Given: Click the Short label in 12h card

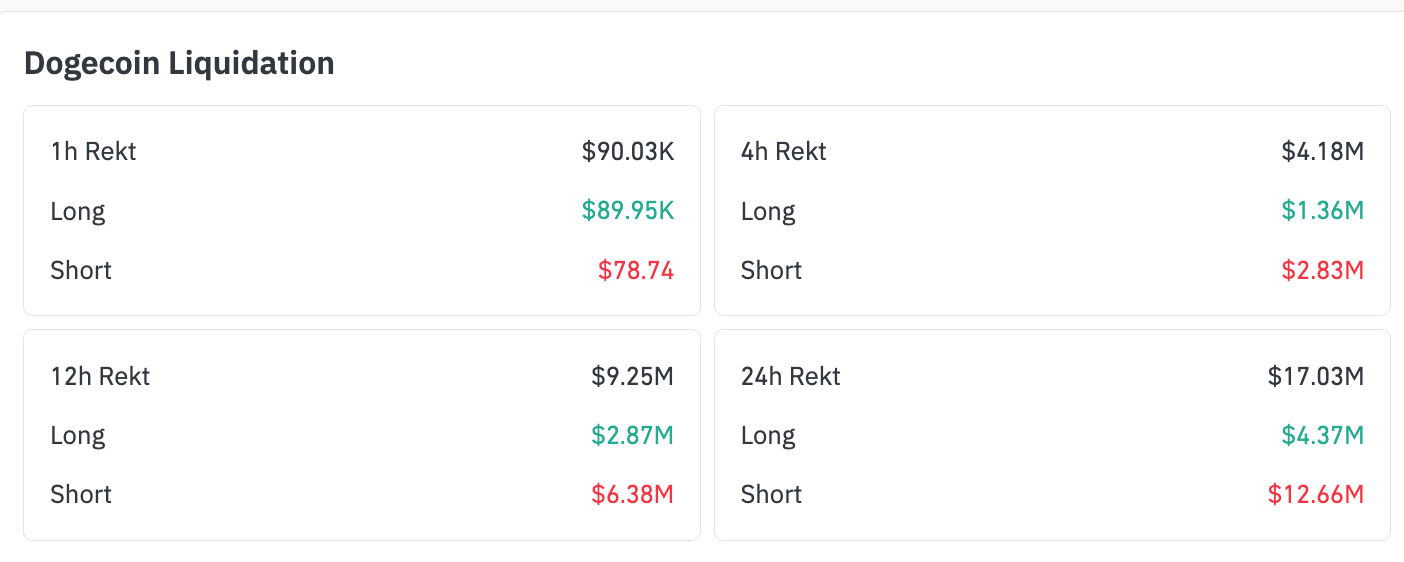Looking at the screenshot, I should pyautogui.click(x=81, y=495).
